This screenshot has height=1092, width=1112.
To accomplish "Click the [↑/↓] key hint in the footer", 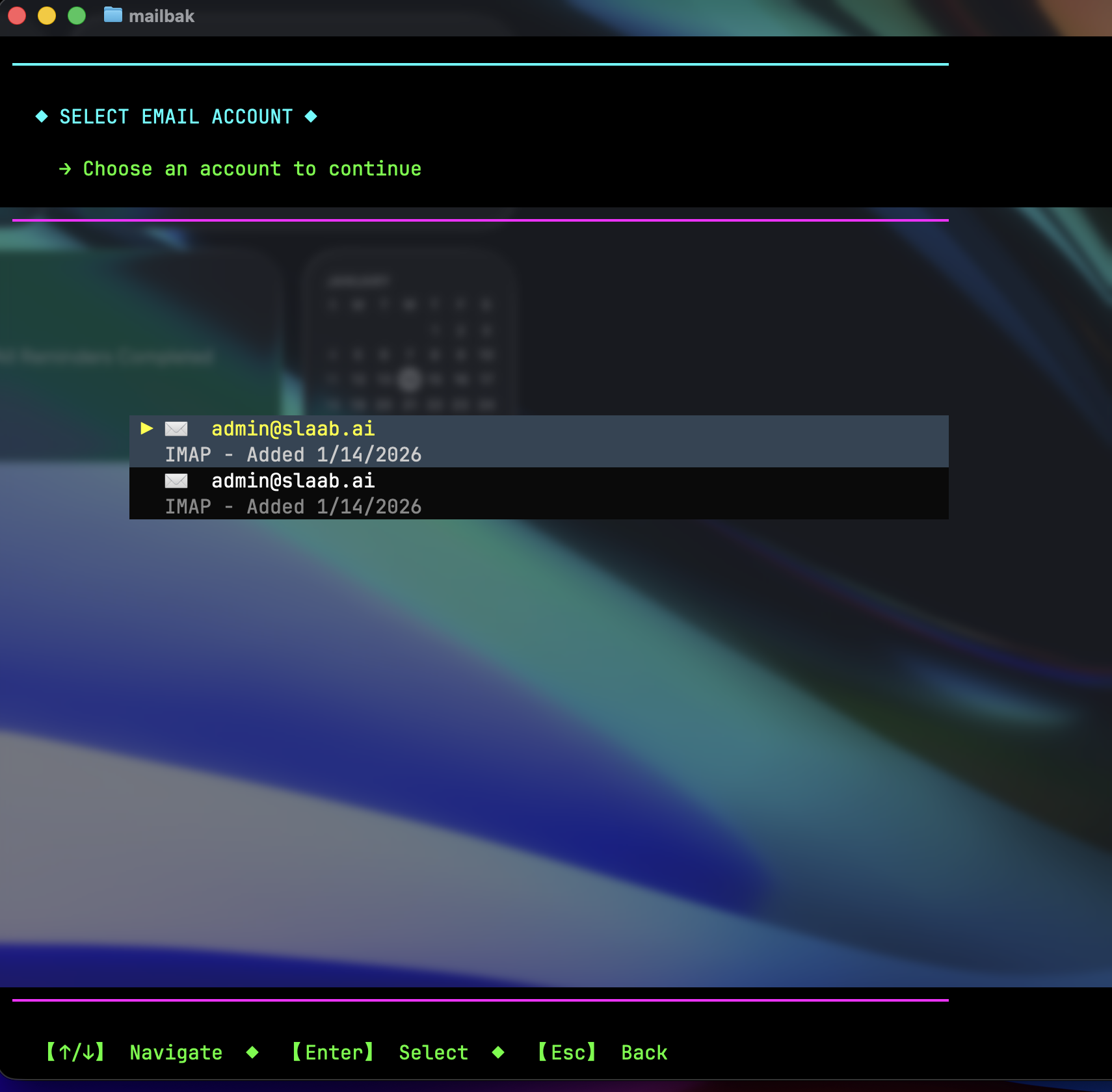I will 75,1052.
